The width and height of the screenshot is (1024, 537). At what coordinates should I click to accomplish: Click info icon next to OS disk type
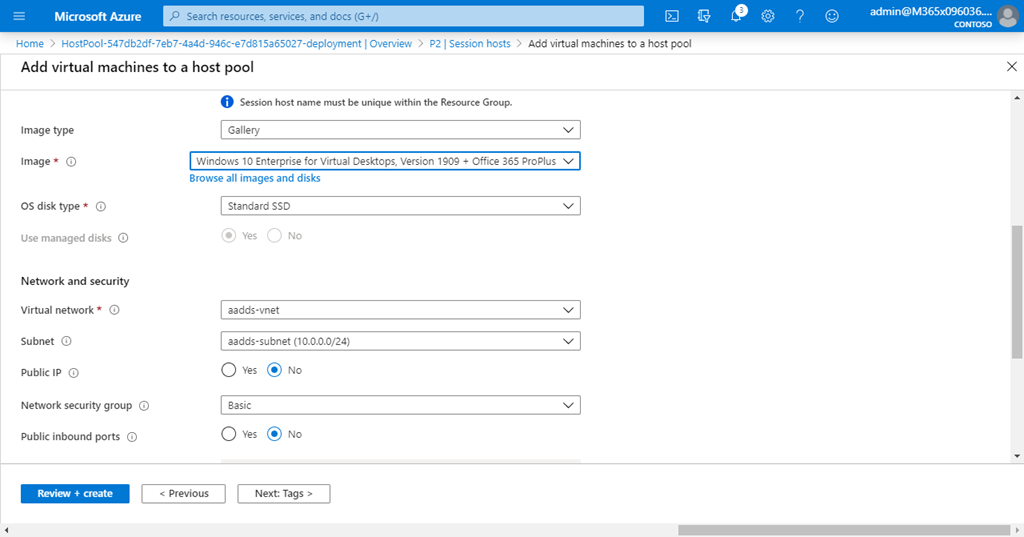100,207
